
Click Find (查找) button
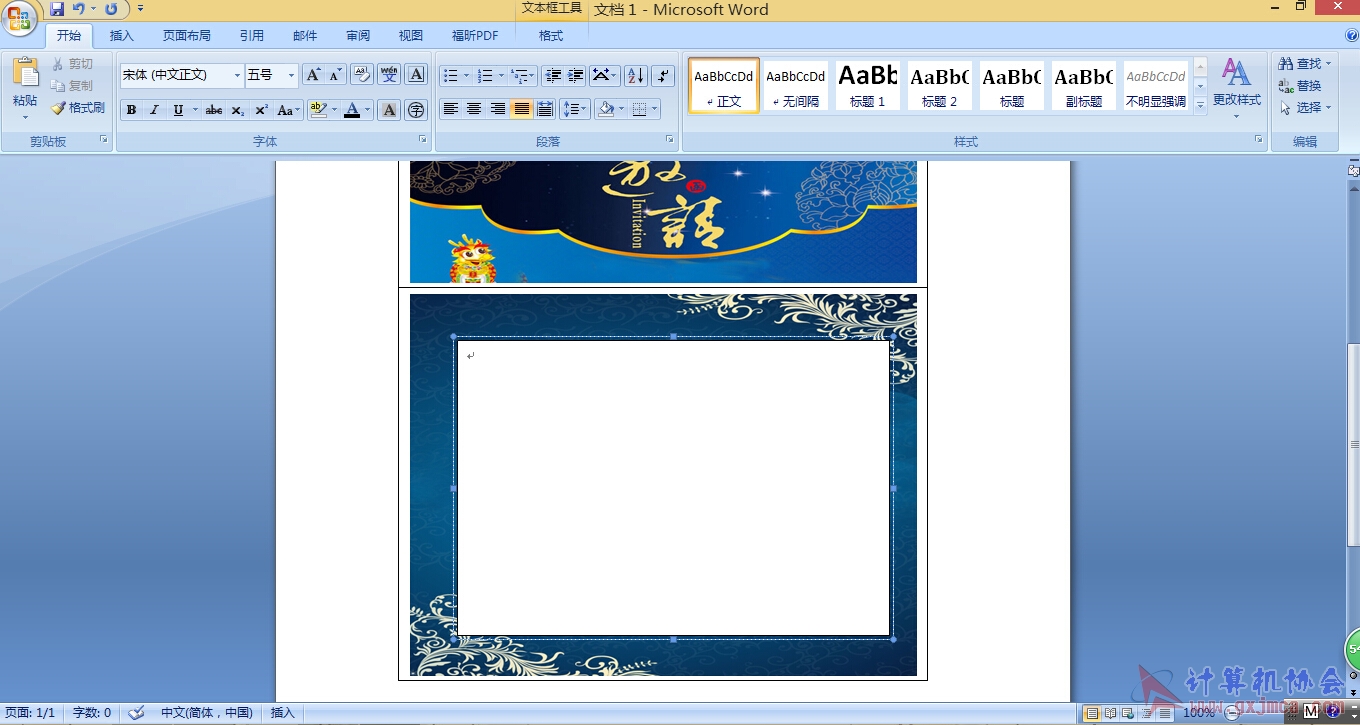pyautogui.click(x=1304, y=64)
